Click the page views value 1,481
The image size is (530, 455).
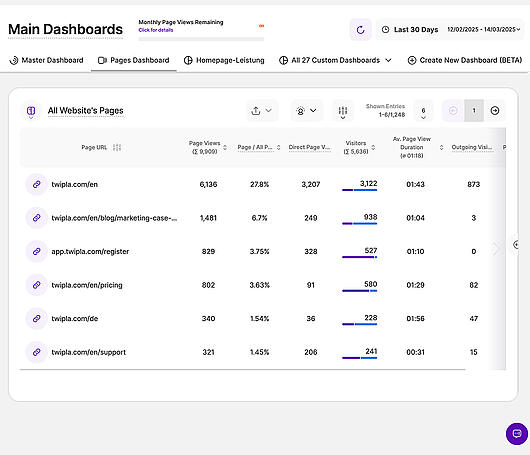208,218
